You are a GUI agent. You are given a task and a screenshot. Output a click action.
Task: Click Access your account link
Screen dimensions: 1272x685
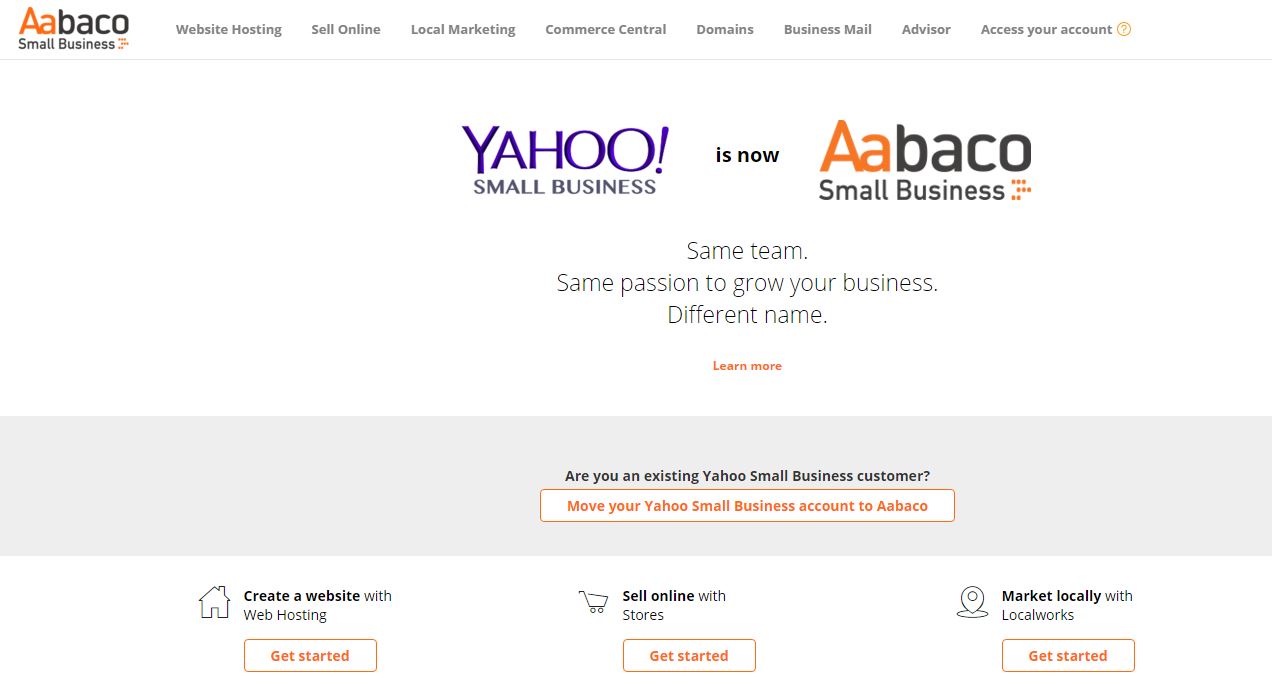point(1046,29)
